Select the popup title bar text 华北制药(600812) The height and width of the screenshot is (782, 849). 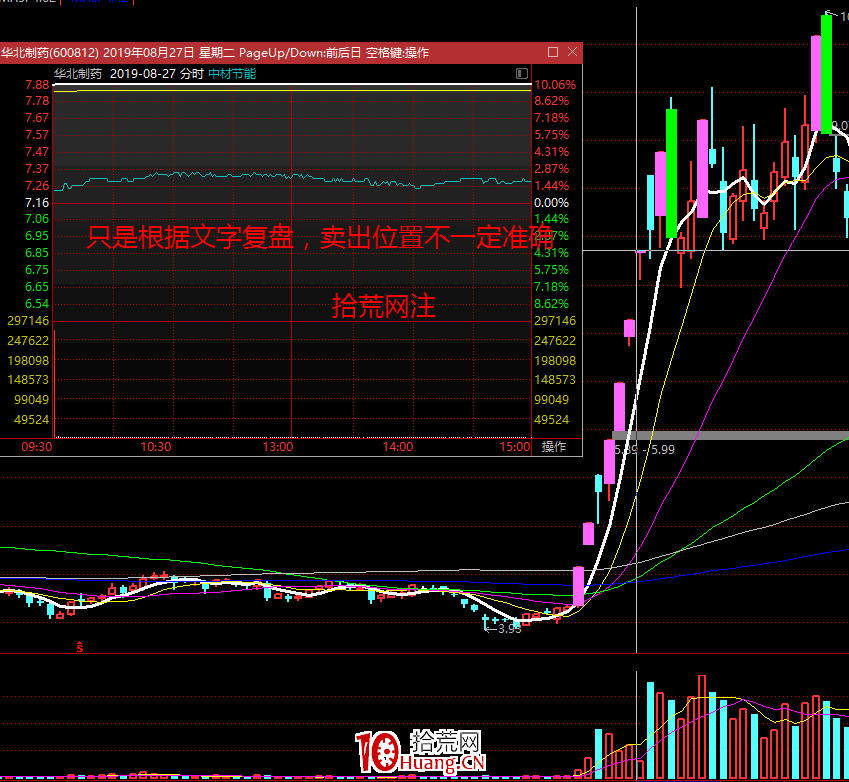pos(50,53)
